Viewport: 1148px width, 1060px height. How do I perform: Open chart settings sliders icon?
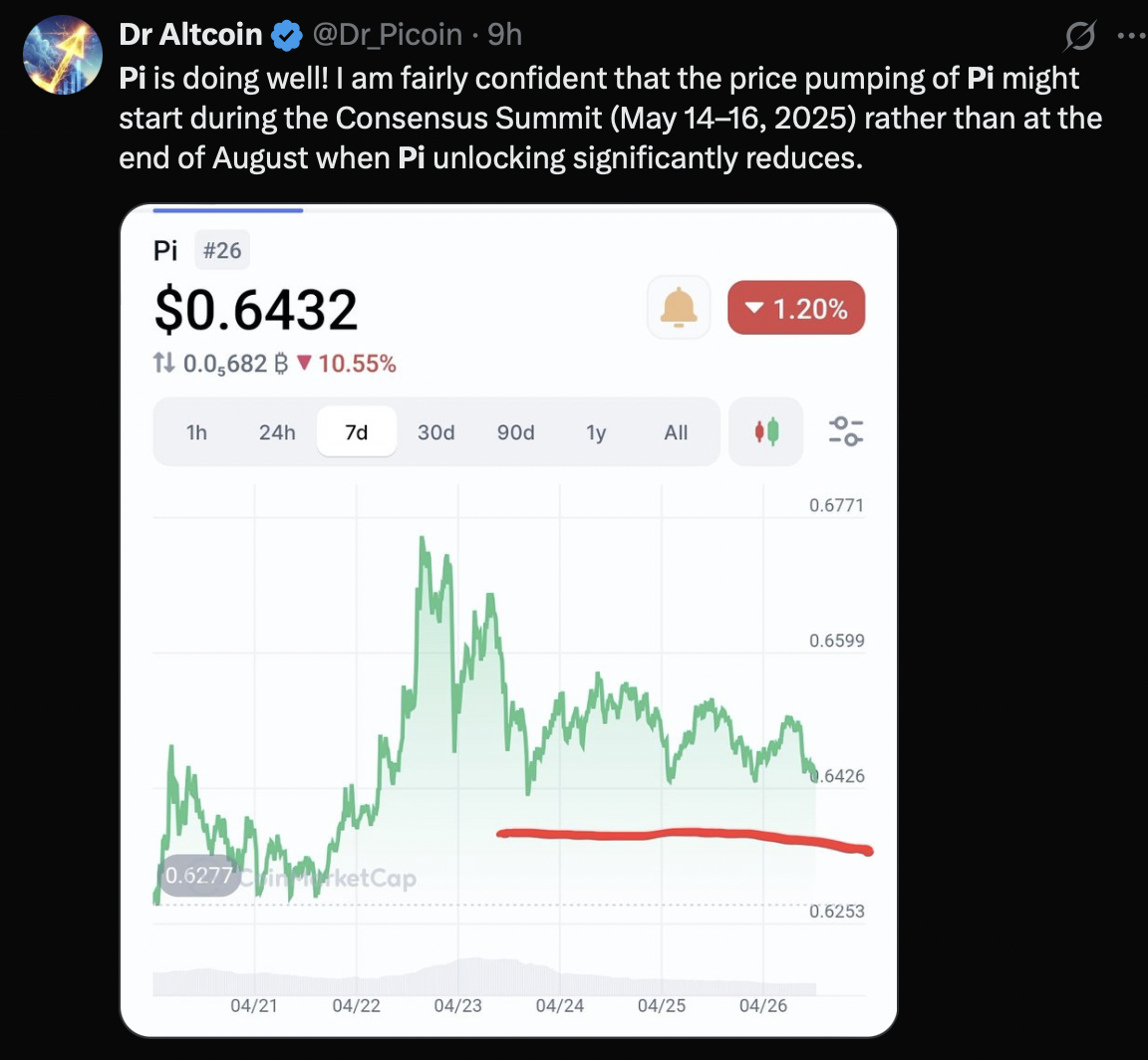(x=846, y=431)
